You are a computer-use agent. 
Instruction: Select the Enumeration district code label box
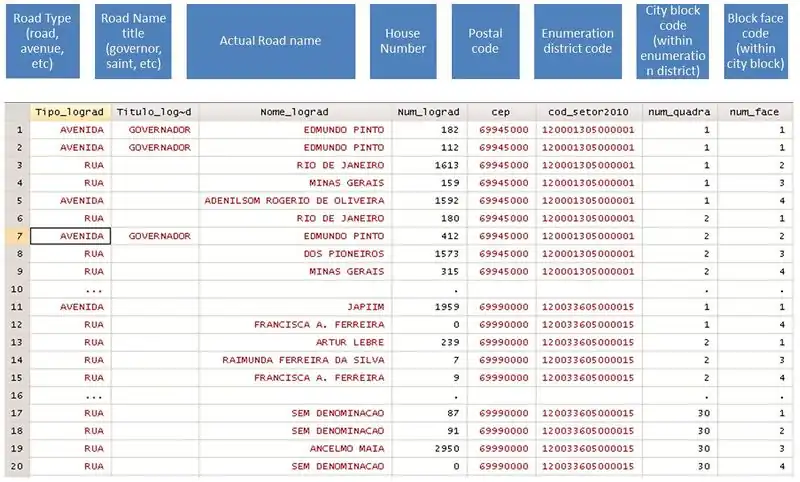point(577,41)
